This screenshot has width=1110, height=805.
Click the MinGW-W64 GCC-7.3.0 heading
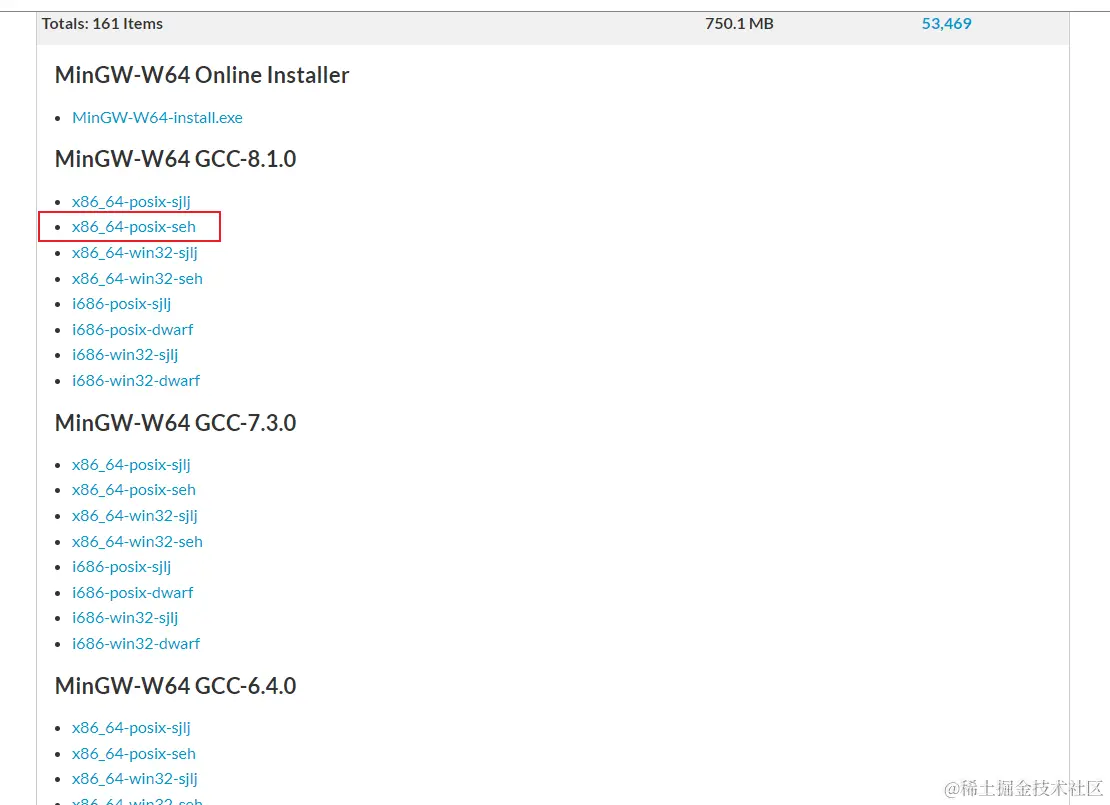pos(176,423)
